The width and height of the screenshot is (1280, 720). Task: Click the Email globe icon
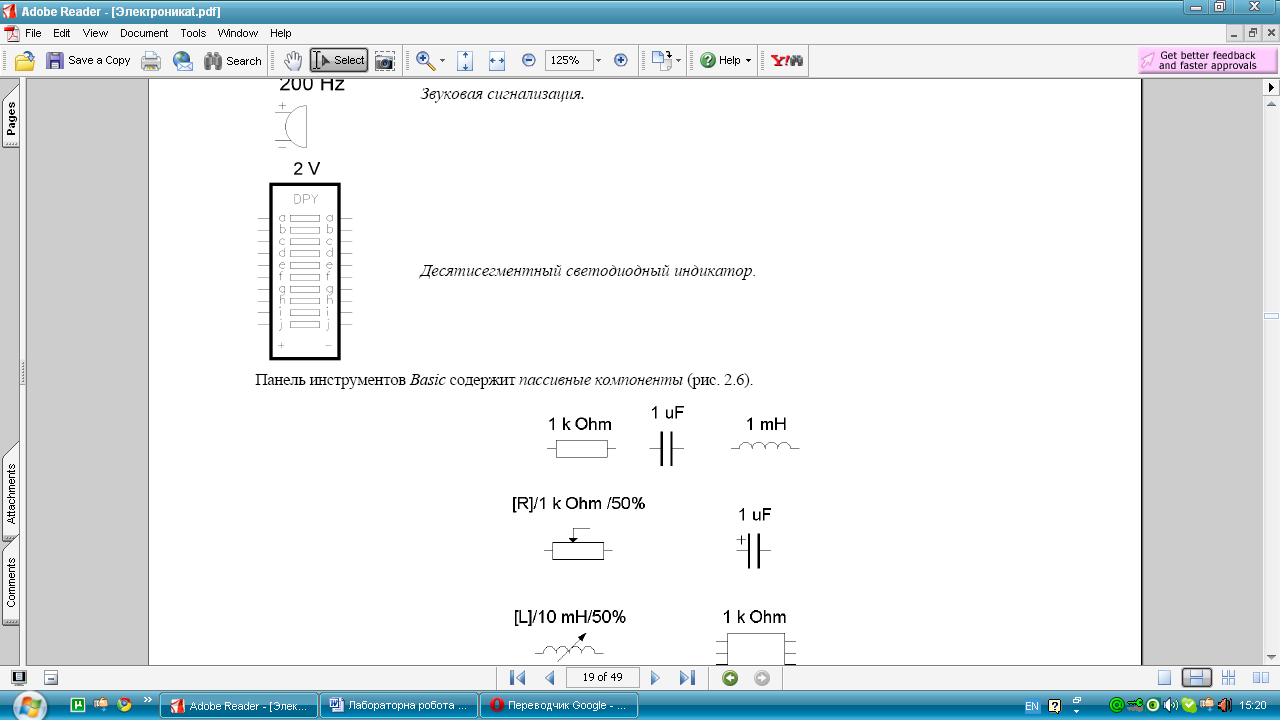pyautogui.click(x=183, y=61)
